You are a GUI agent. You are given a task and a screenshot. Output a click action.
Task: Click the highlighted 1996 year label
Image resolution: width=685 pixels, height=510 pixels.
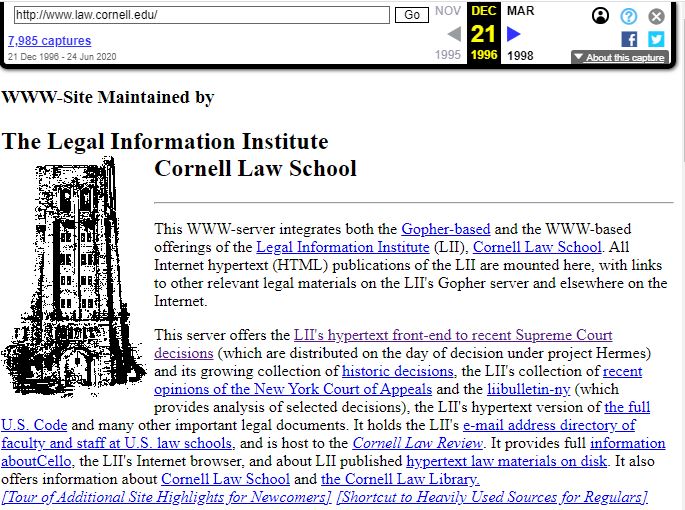pos(484,55)
